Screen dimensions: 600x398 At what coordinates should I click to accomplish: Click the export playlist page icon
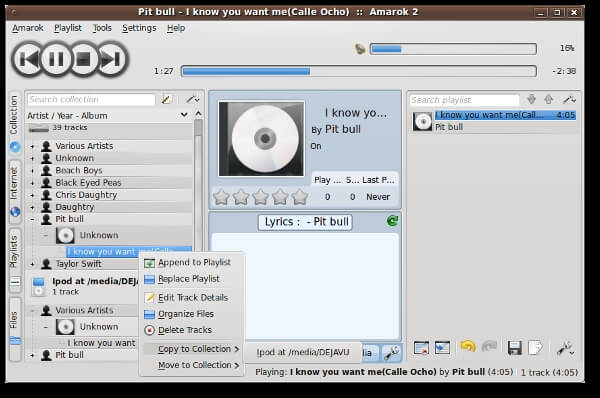pos(535,347)
